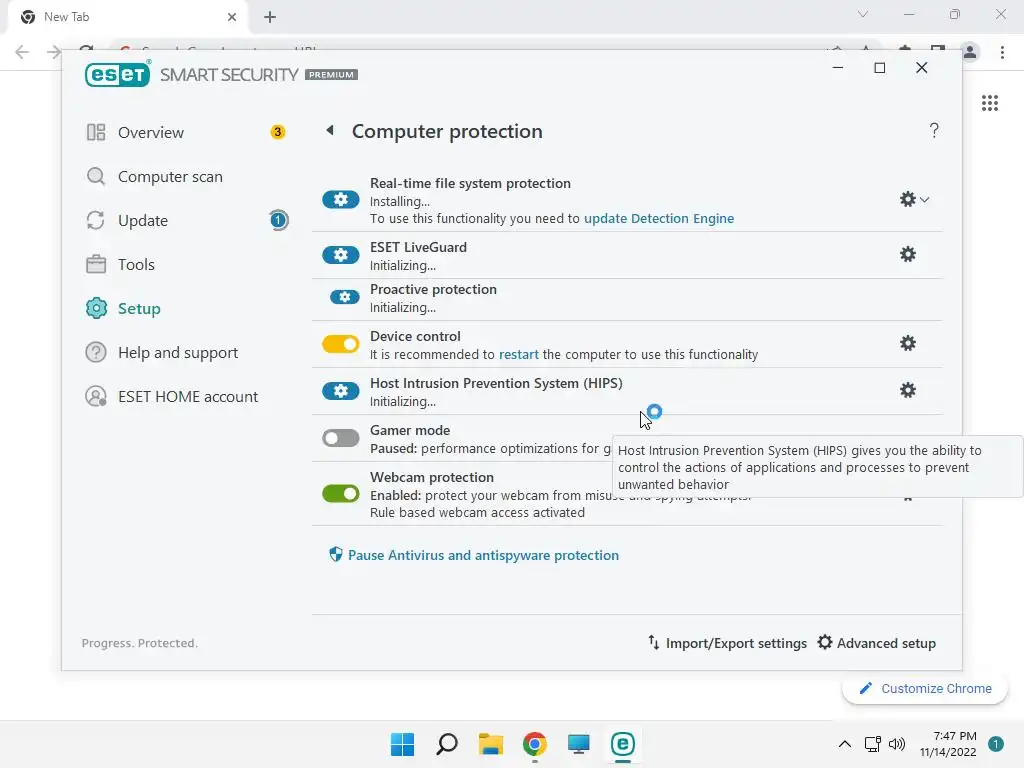
Task: Click the update Detection Engine link
Action: pyautogui.click(x=658, y=218)
